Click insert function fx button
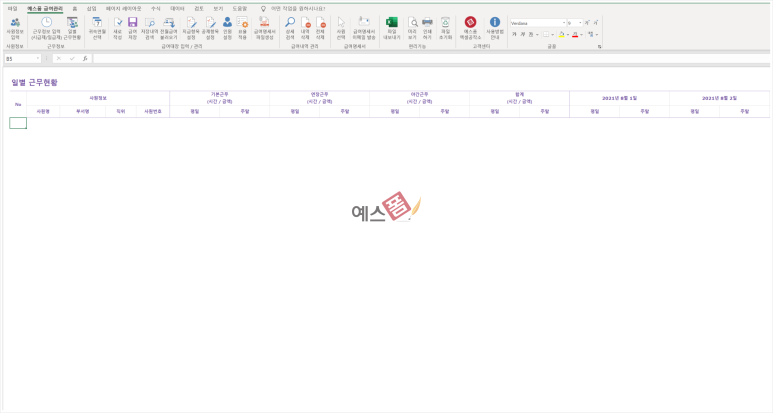773x413 pixels. pyautogui.click(x=85, y=59)
